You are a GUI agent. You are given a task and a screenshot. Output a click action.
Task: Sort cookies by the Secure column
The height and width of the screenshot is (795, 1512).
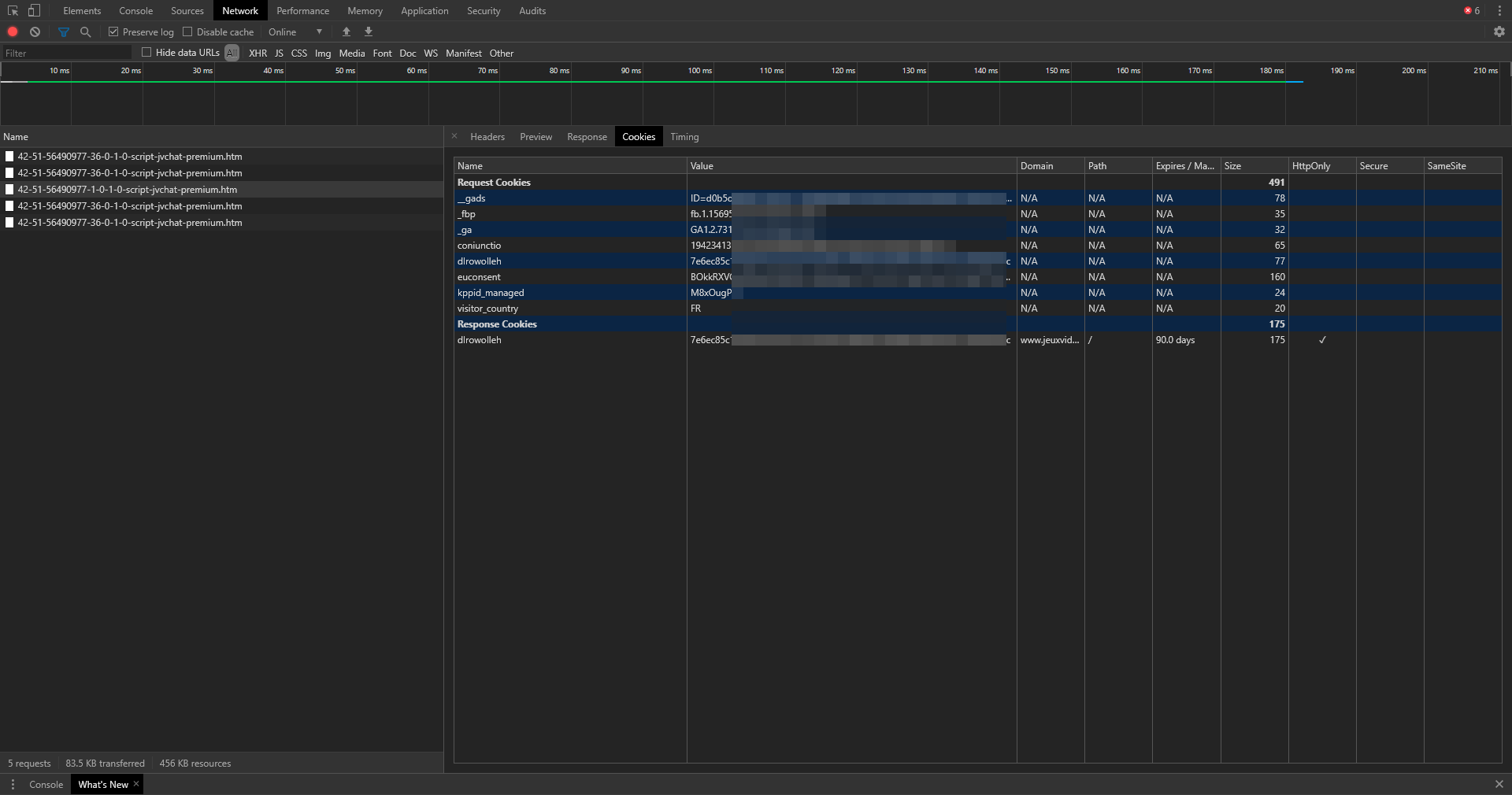point(1390,166)
